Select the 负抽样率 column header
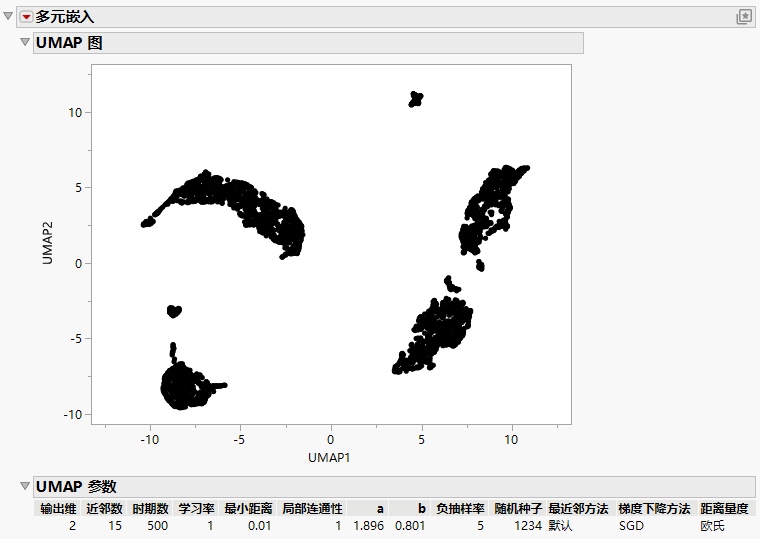Screen dimensions: 760x539 (x=460, y=508)
